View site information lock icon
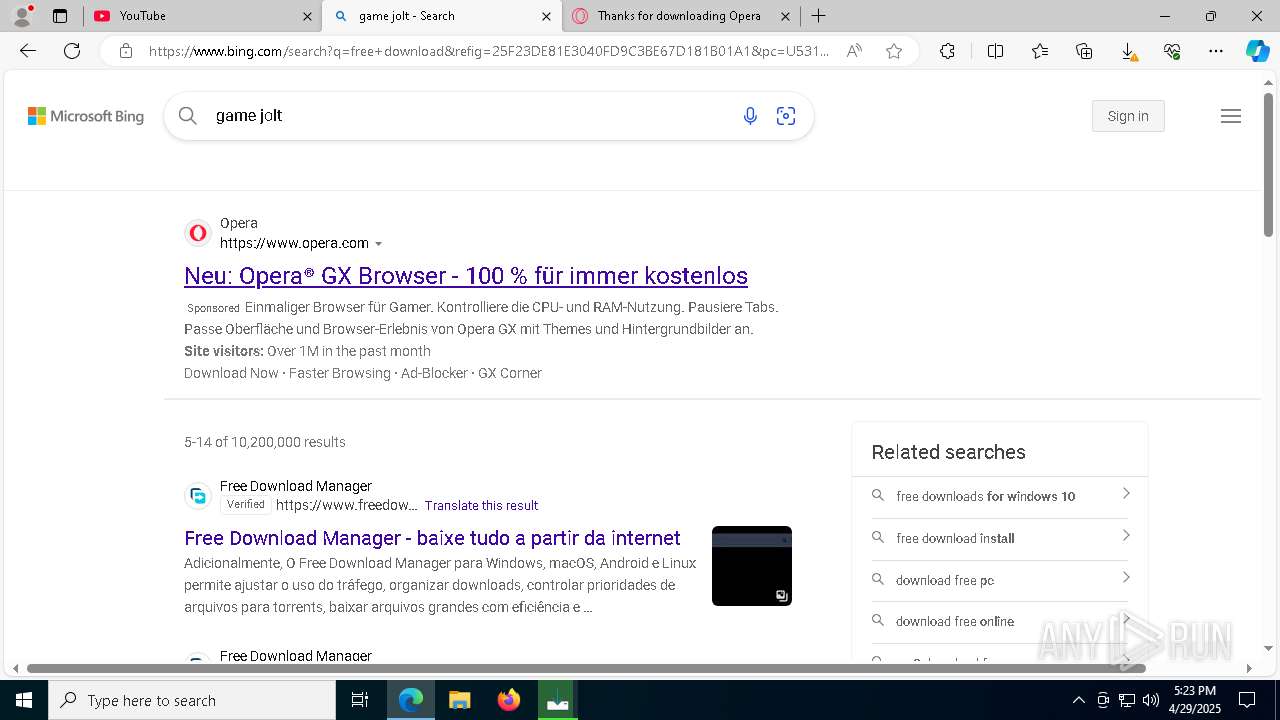Viewport: 1280px width, 720px height. tap(125, 51)
